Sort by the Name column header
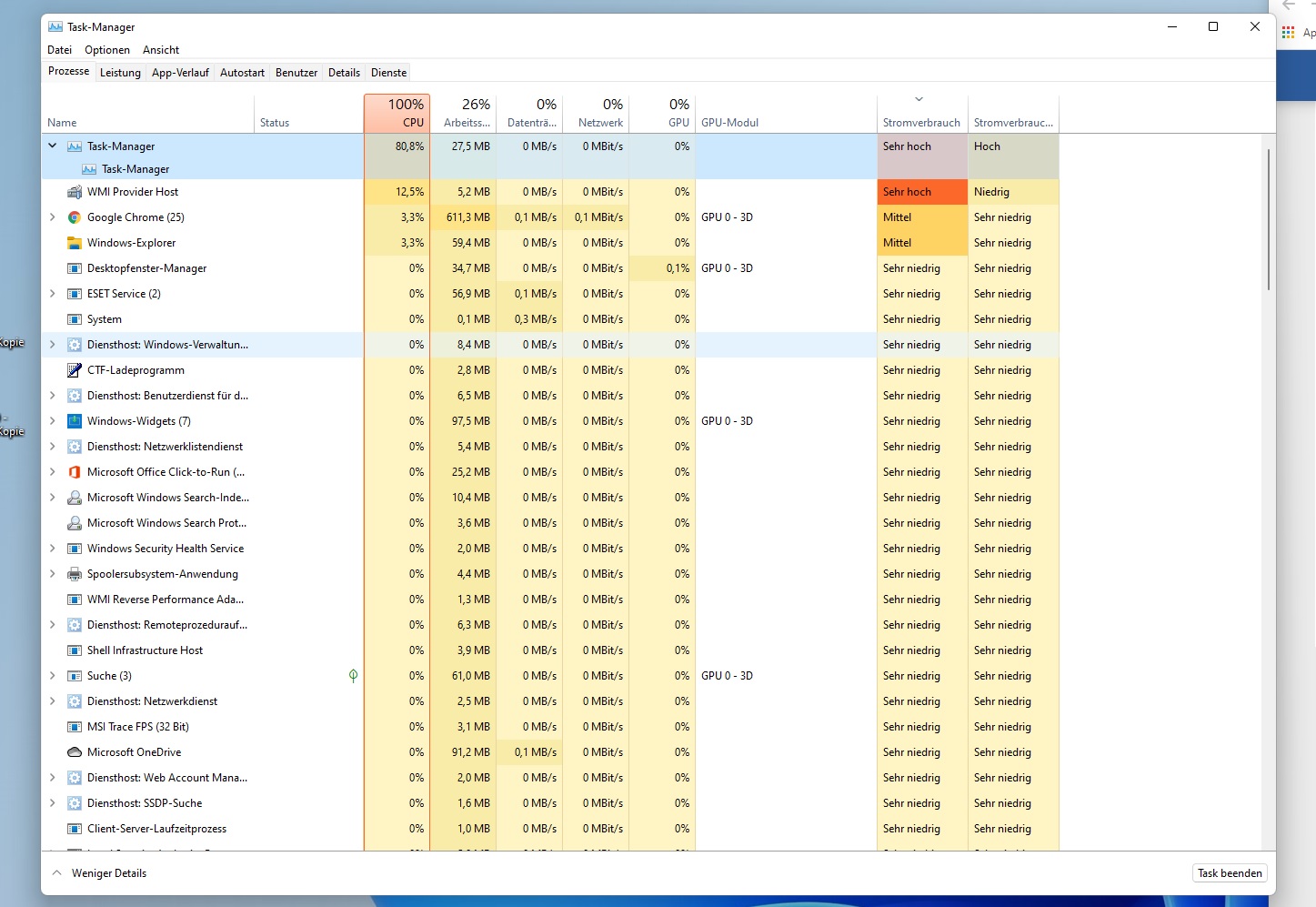Screen dimensions: 1316x907 [x=147, y=114]
